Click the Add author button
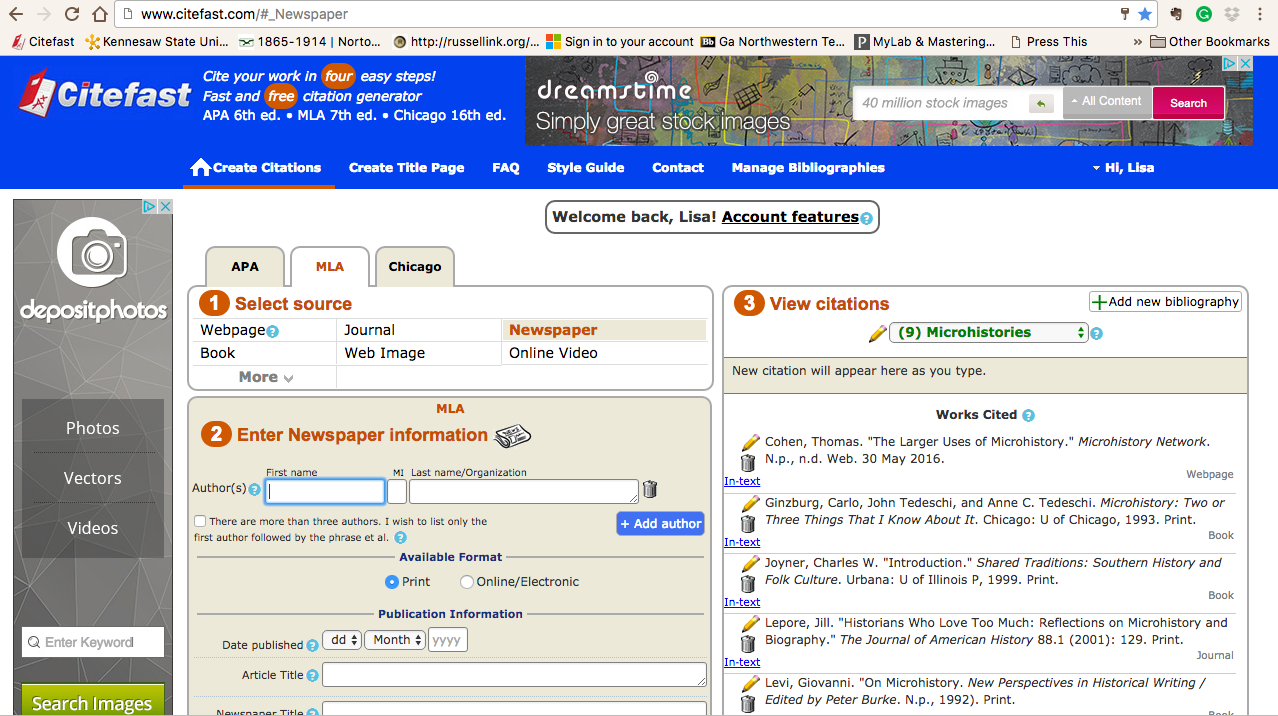Image resolution: width=1278 pixels, height=716 pixels. click(660, 524)
